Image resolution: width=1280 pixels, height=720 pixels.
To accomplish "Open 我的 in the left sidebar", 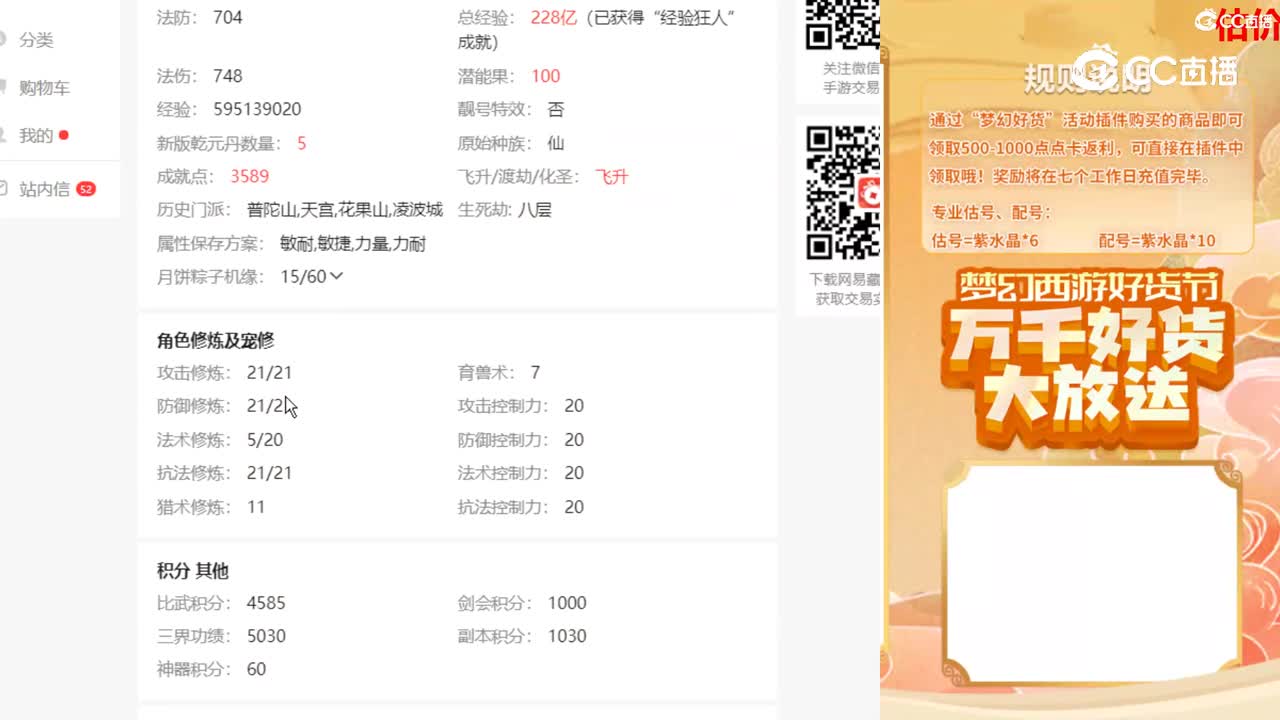I will (x=36, y=135).
